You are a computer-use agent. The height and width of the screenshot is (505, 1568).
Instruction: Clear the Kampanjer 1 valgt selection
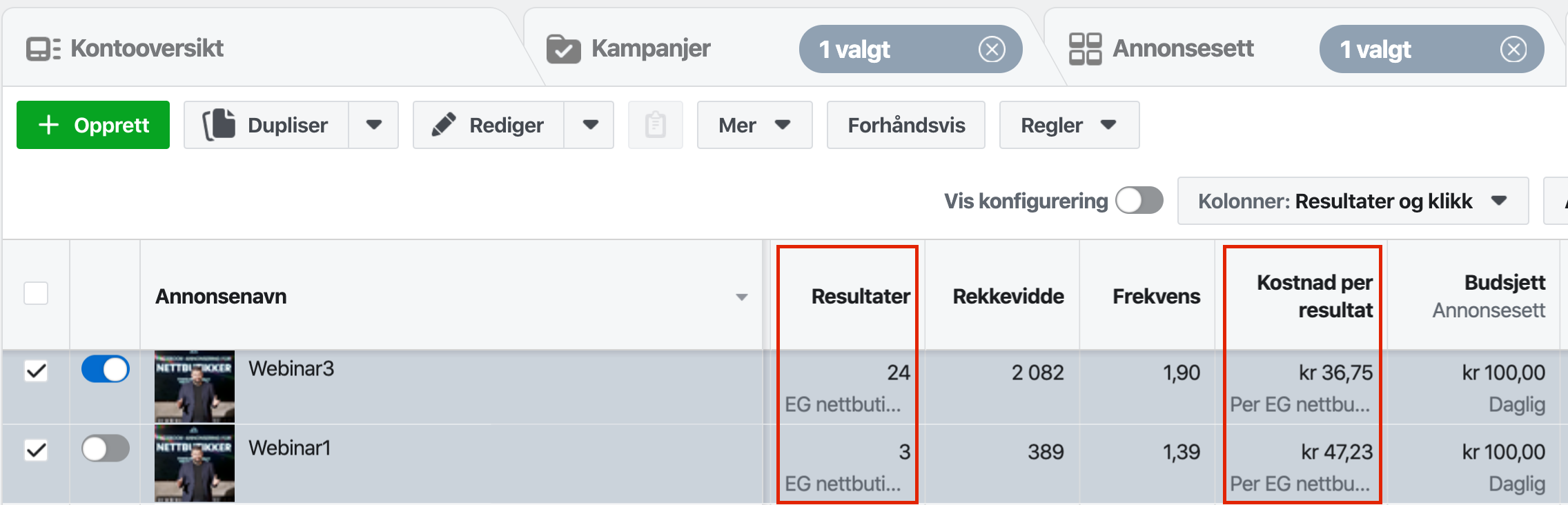(992, 50)
